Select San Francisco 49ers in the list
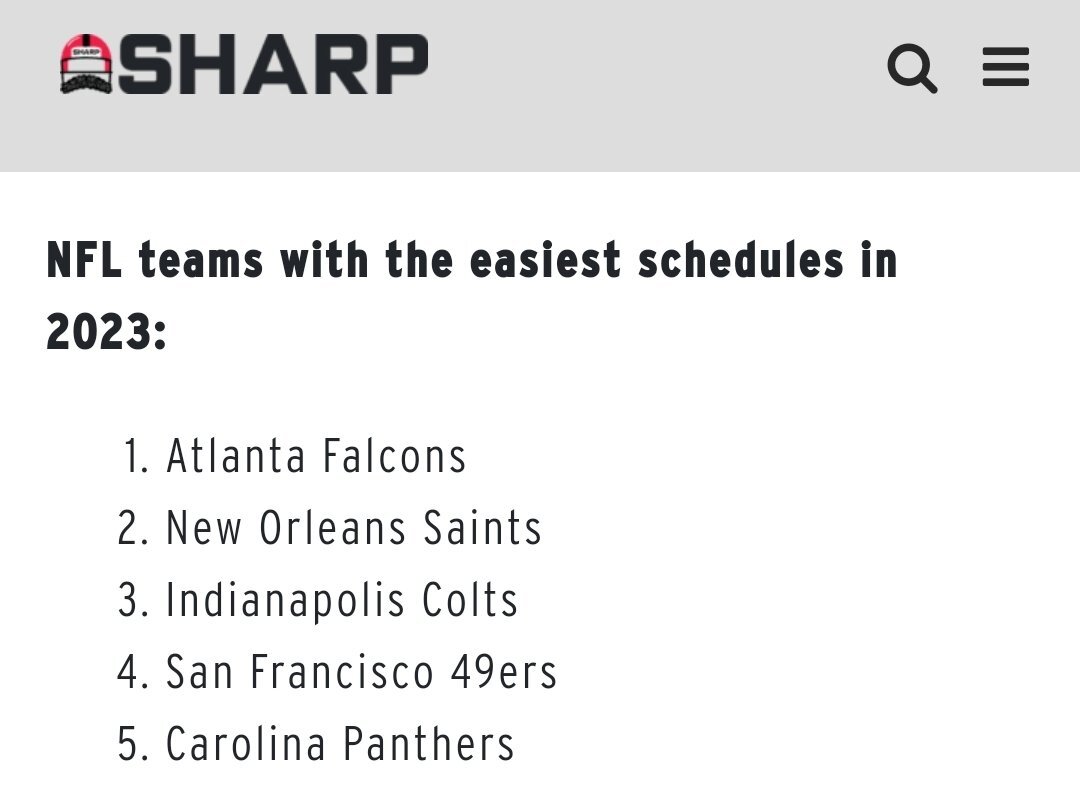This screenshot has height=803, width=1080. [361, 672]
